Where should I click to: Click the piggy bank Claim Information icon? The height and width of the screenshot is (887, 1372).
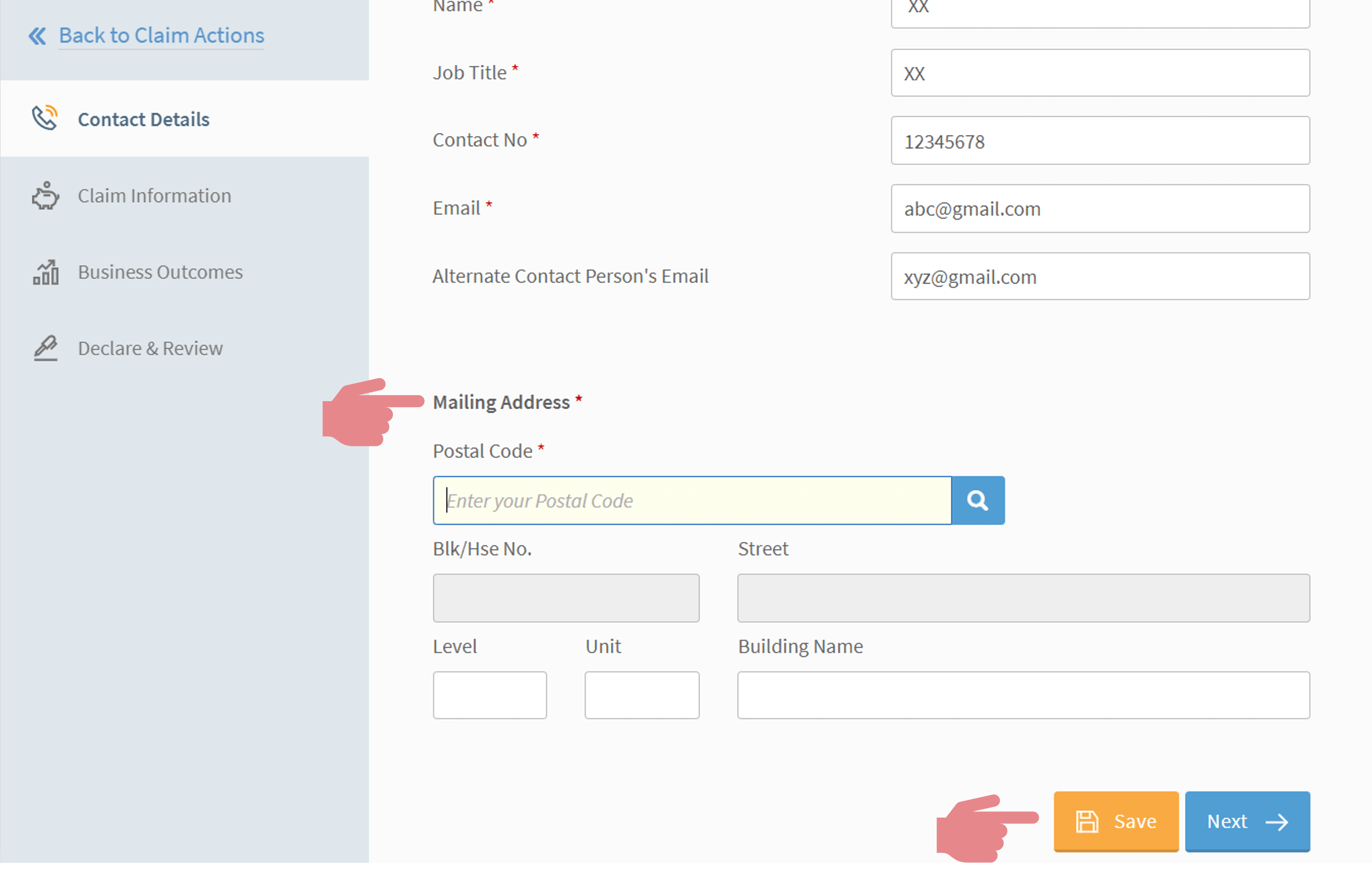(x=45, y=196)
